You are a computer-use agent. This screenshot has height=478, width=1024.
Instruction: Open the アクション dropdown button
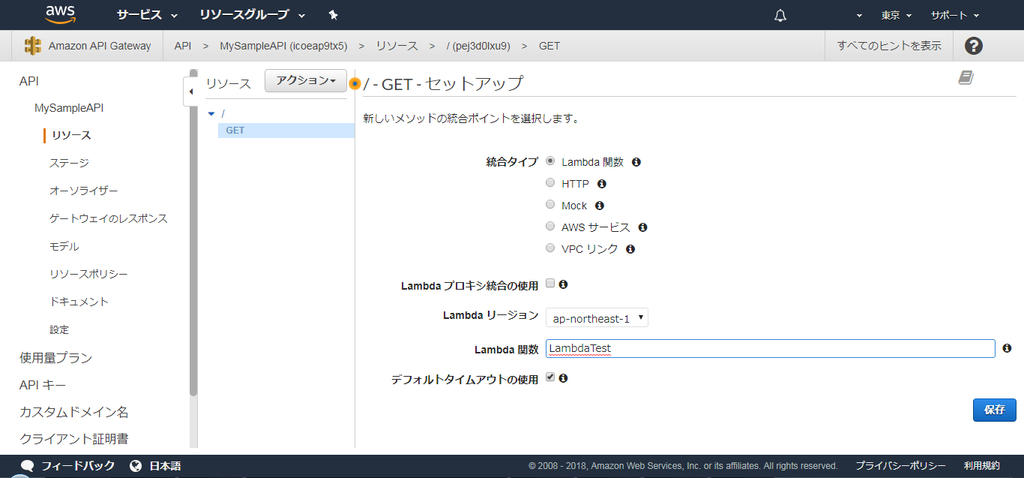(x=305, y=80)
